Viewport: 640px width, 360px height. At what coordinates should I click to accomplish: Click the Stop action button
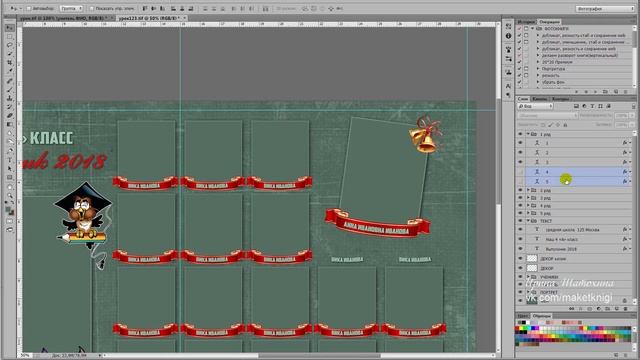point(577,92)
